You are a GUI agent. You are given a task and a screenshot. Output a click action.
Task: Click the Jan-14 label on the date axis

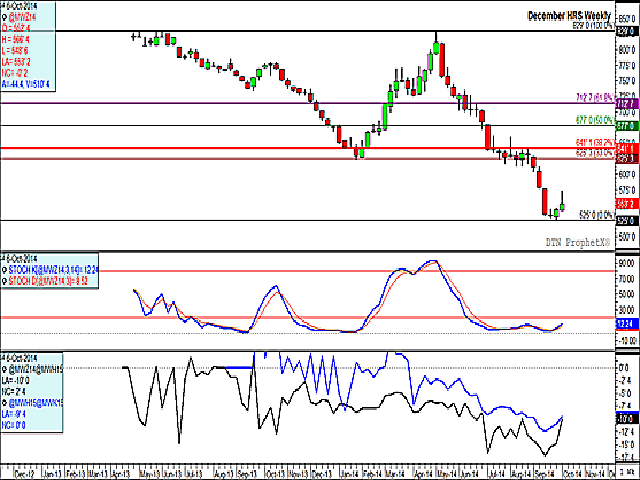click(x=348, y=473)
